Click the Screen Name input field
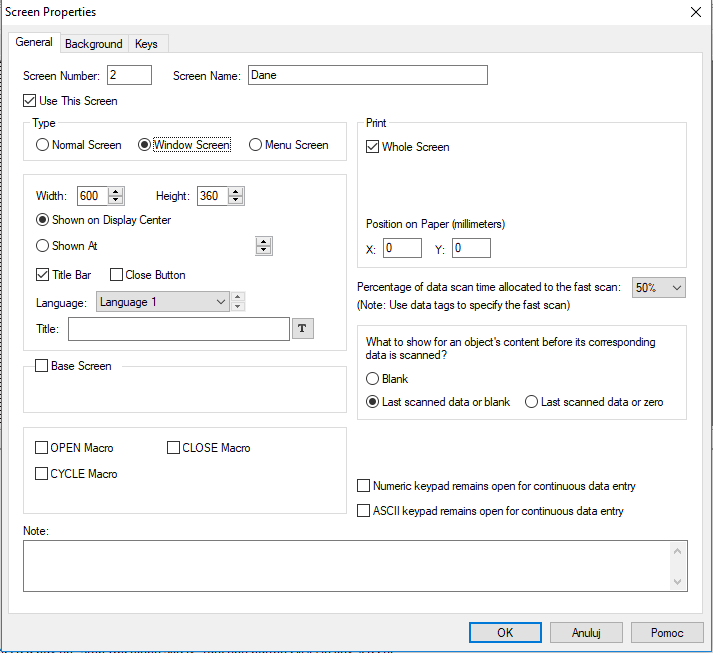 368,75
